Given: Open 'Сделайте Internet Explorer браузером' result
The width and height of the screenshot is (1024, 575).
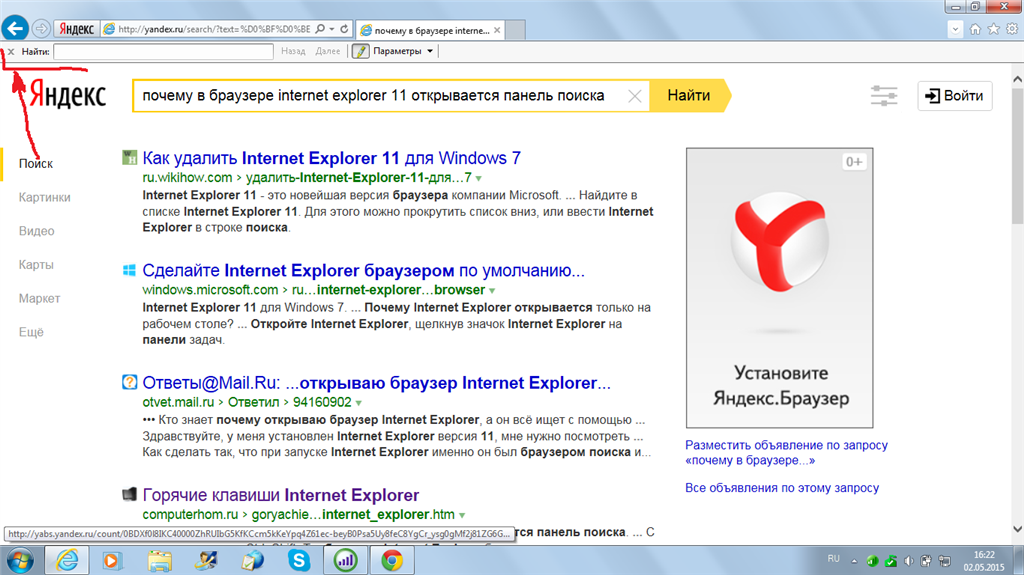Looking at the screenshot, I should [363, 271].
